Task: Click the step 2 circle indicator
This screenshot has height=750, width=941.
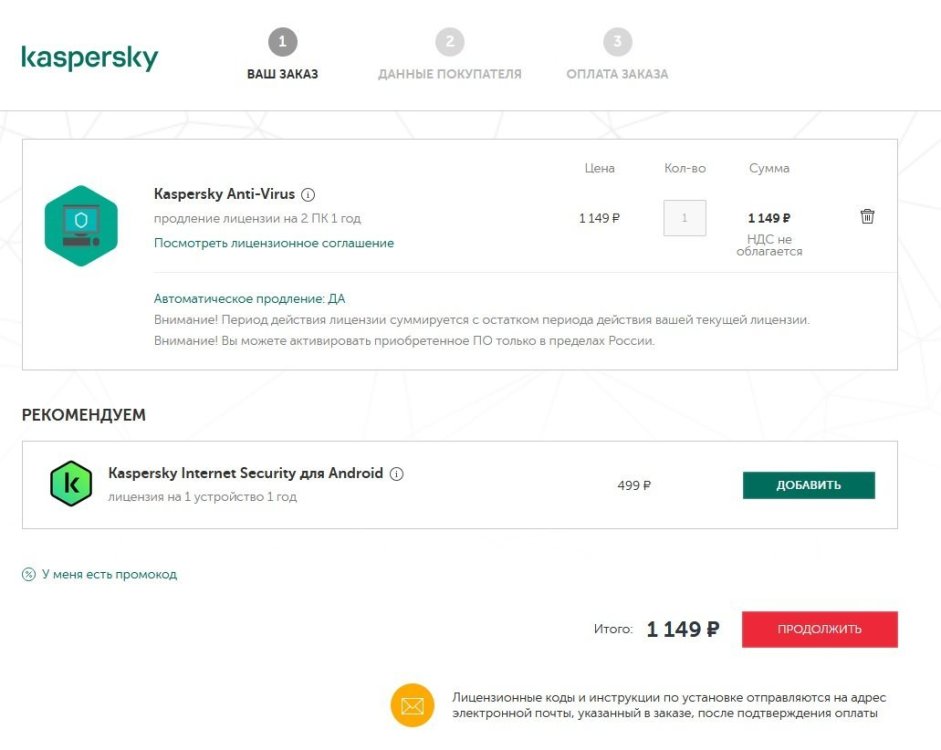Action: (x=450, y=41)
